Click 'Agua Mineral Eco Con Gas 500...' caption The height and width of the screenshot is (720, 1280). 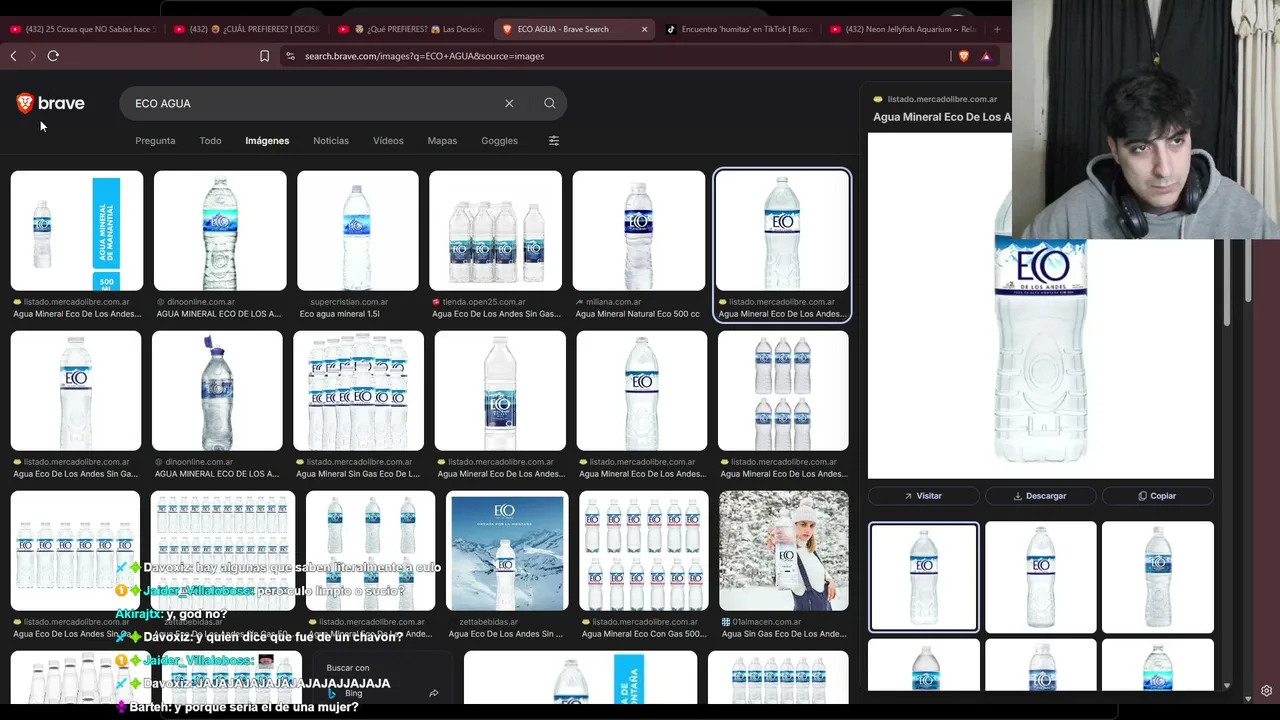(644, 634)
